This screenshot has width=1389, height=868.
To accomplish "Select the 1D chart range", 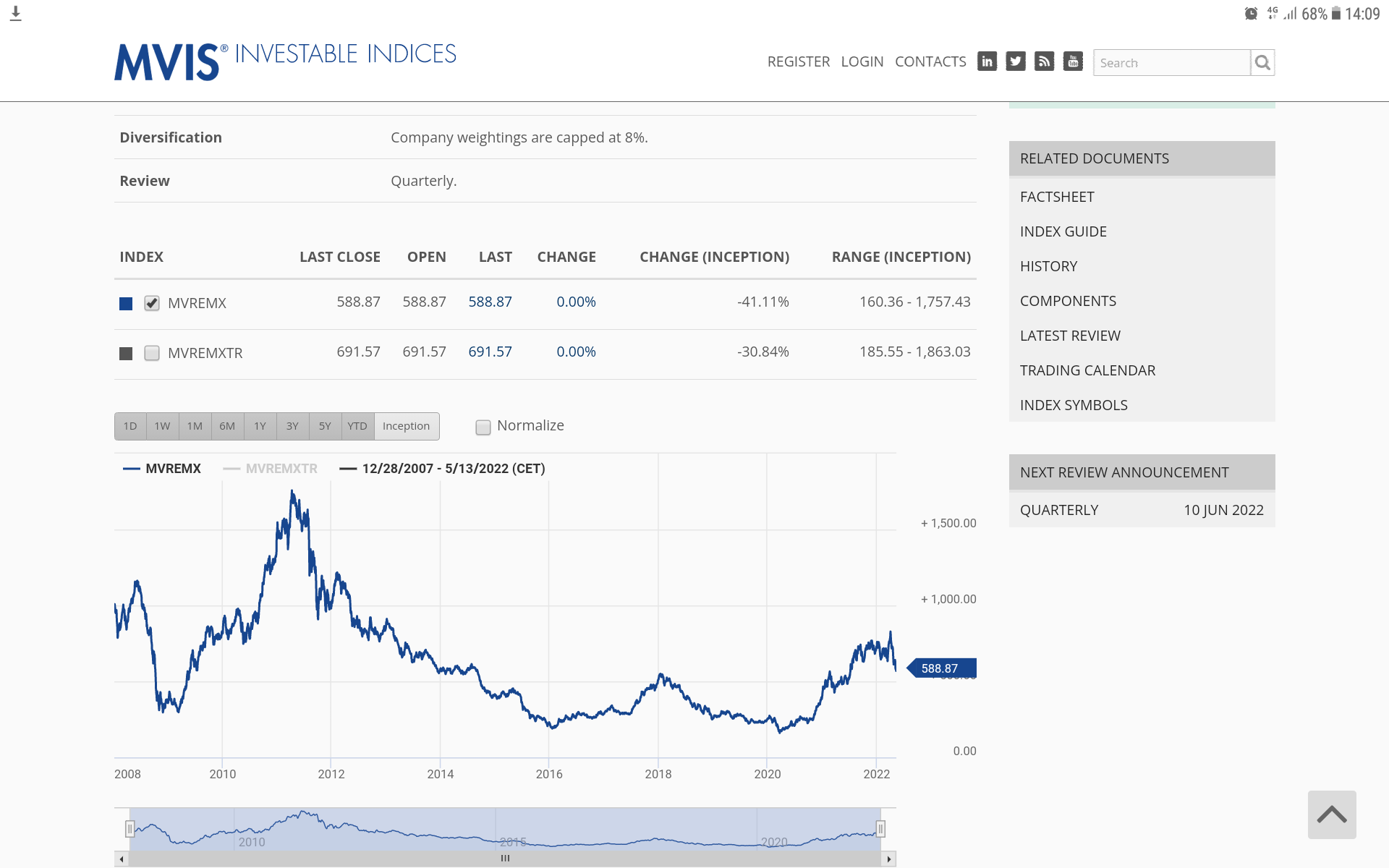I will [x=130, y=426].
